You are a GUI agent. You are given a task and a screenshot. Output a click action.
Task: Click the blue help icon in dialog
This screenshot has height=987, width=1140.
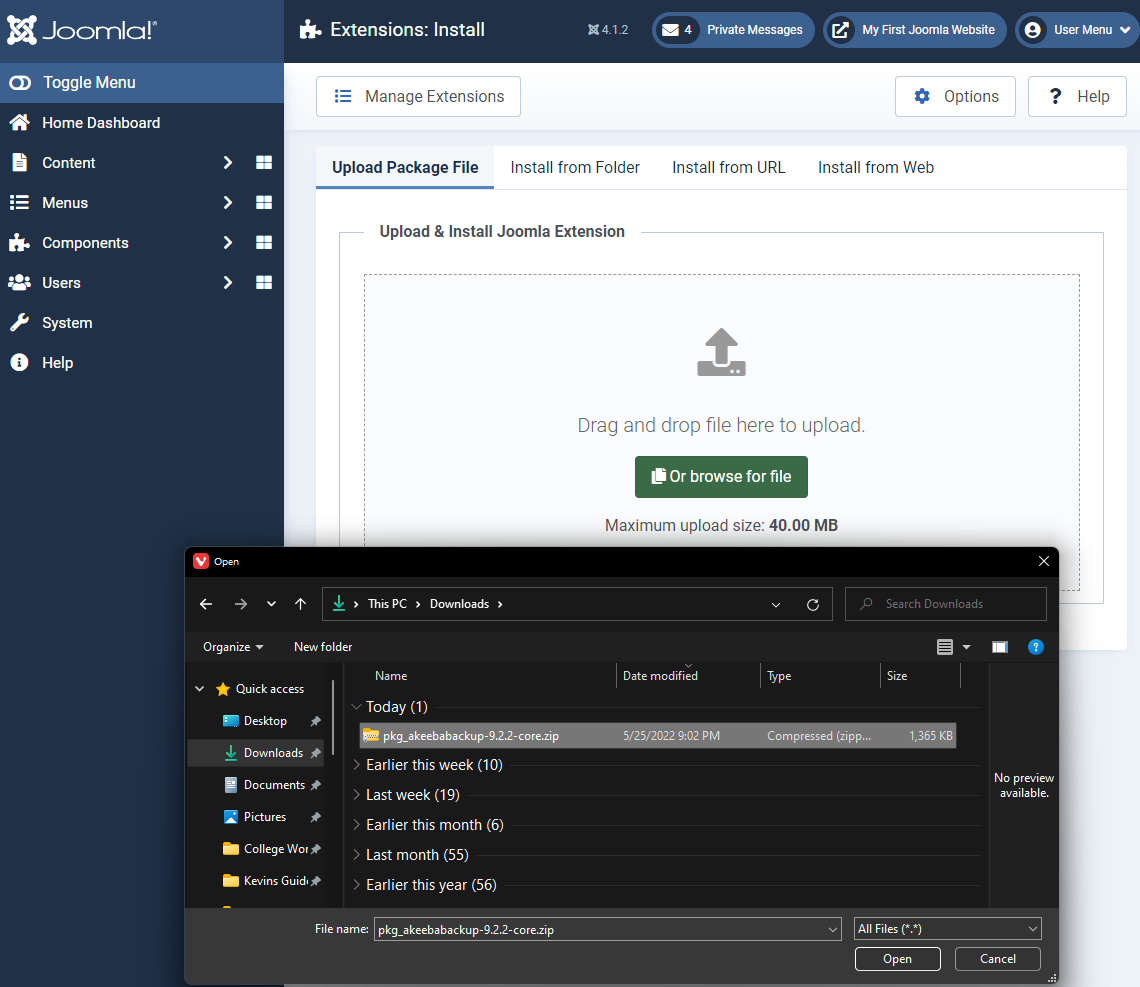[1035, 647]
